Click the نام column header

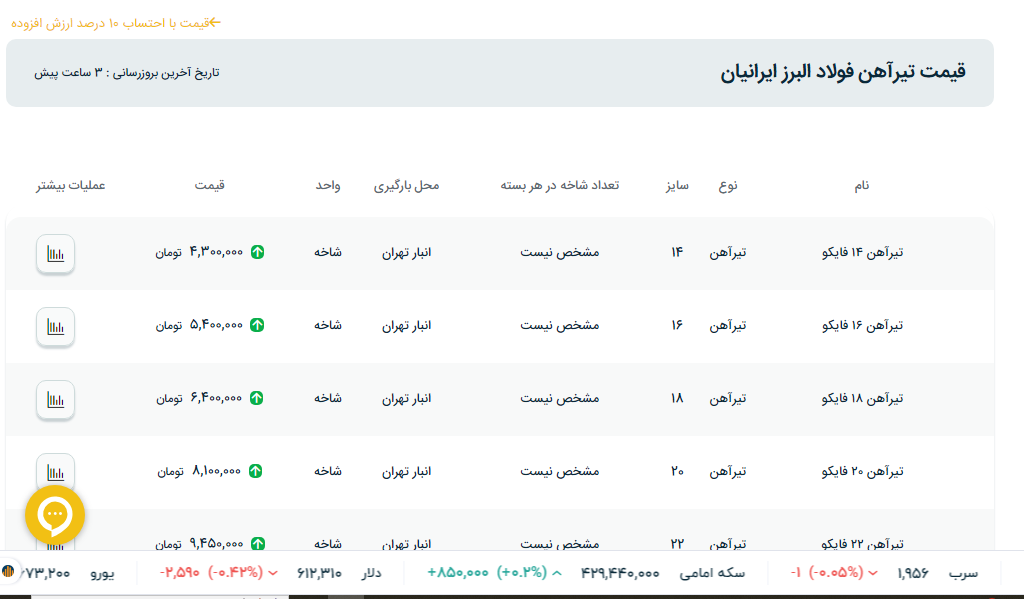[x=861, y=186]
